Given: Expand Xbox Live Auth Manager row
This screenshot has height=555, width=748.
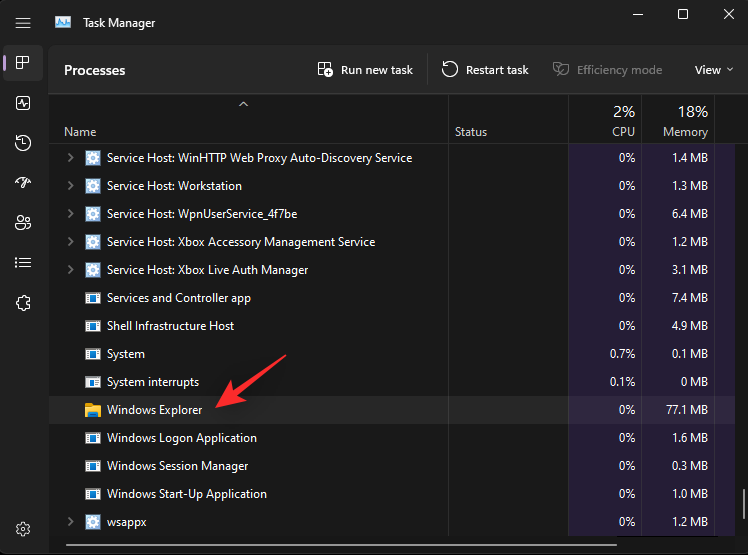Looking at the screenshot, I should coord(71,270).
